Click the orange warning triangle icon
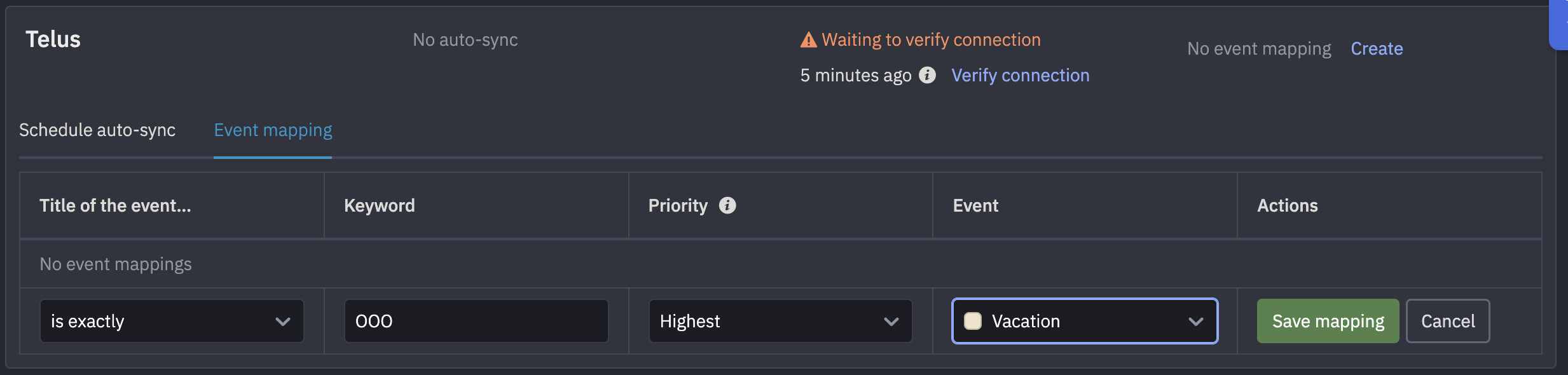The height and width of the screenshot is (375, 1568). coord(808,39)
